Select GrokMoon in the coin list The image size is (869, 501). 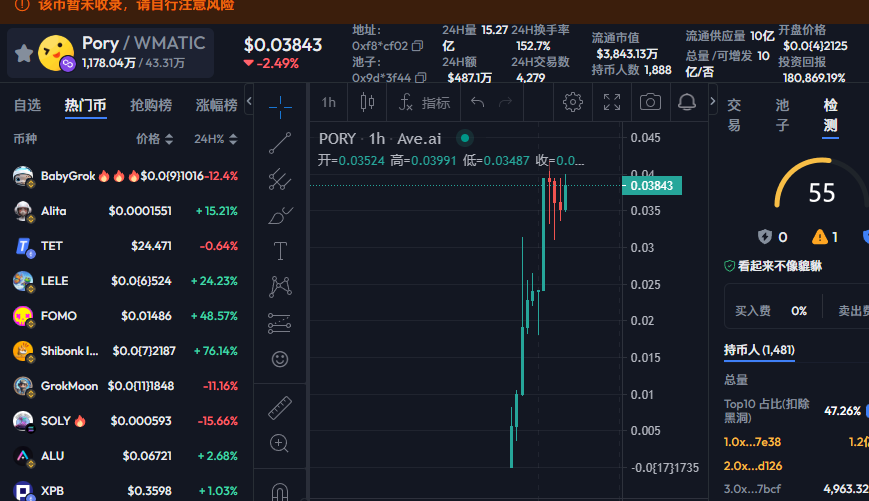(x=126, y=386)
